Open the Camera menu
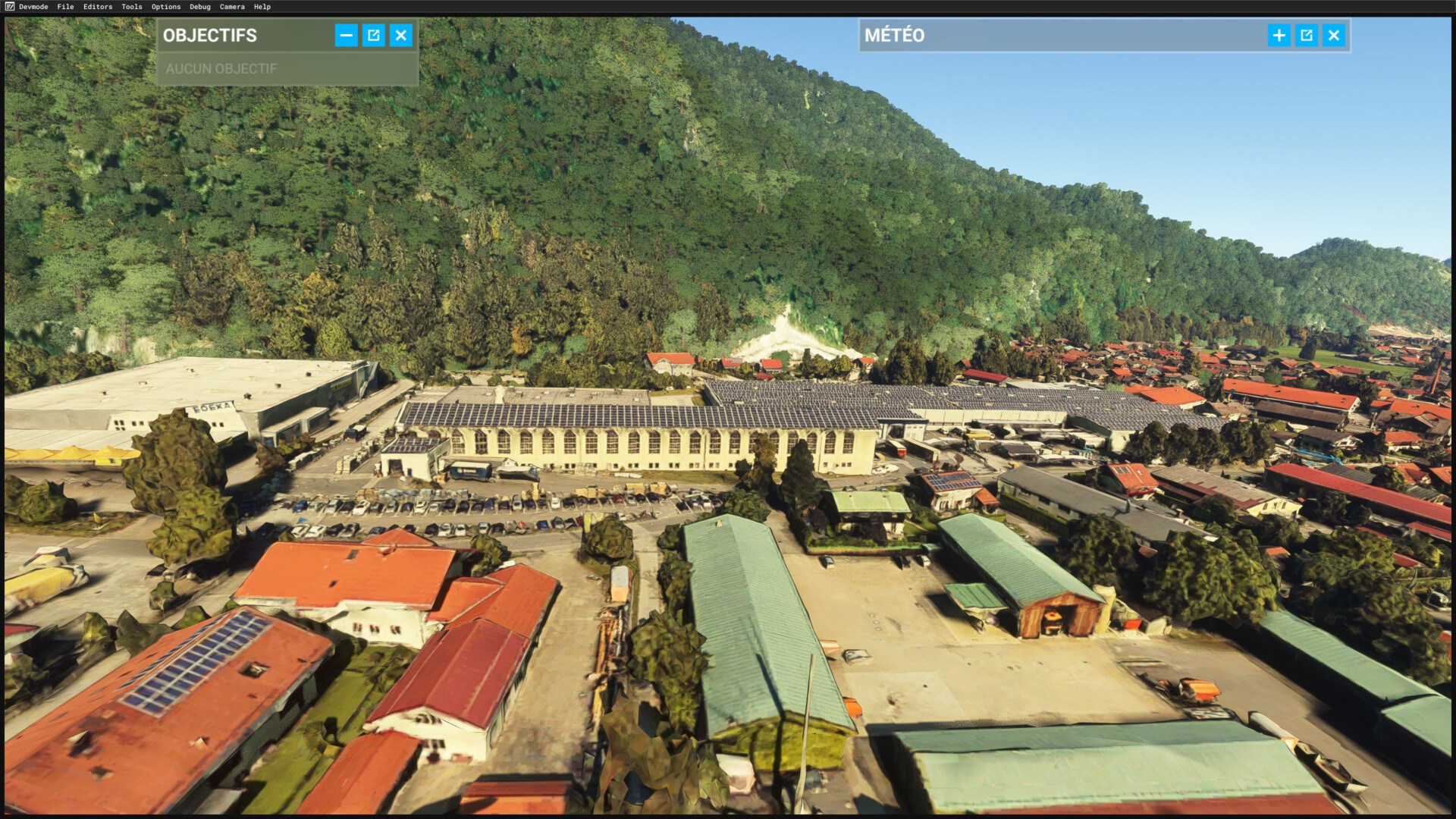The height and width of the screenshot is (819, 1456). (232, 7)
